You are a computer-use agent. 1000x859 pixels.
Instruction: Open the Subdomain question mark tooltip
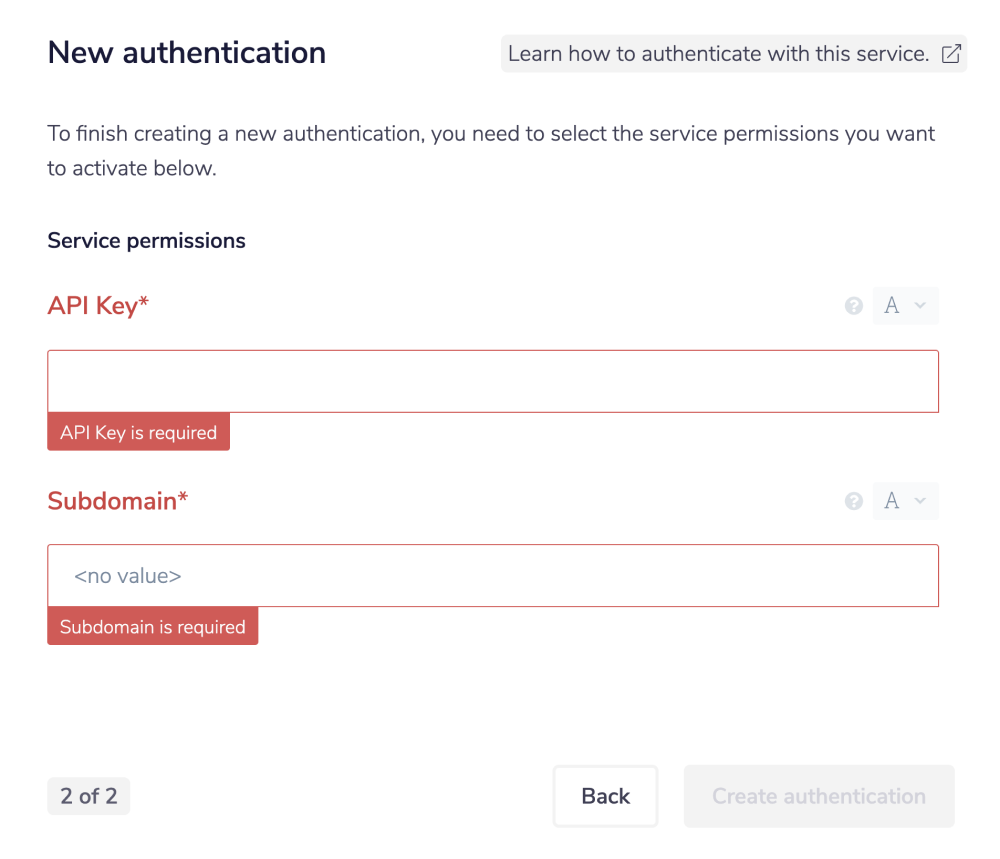pyautogui.click(x=853, y=500)
